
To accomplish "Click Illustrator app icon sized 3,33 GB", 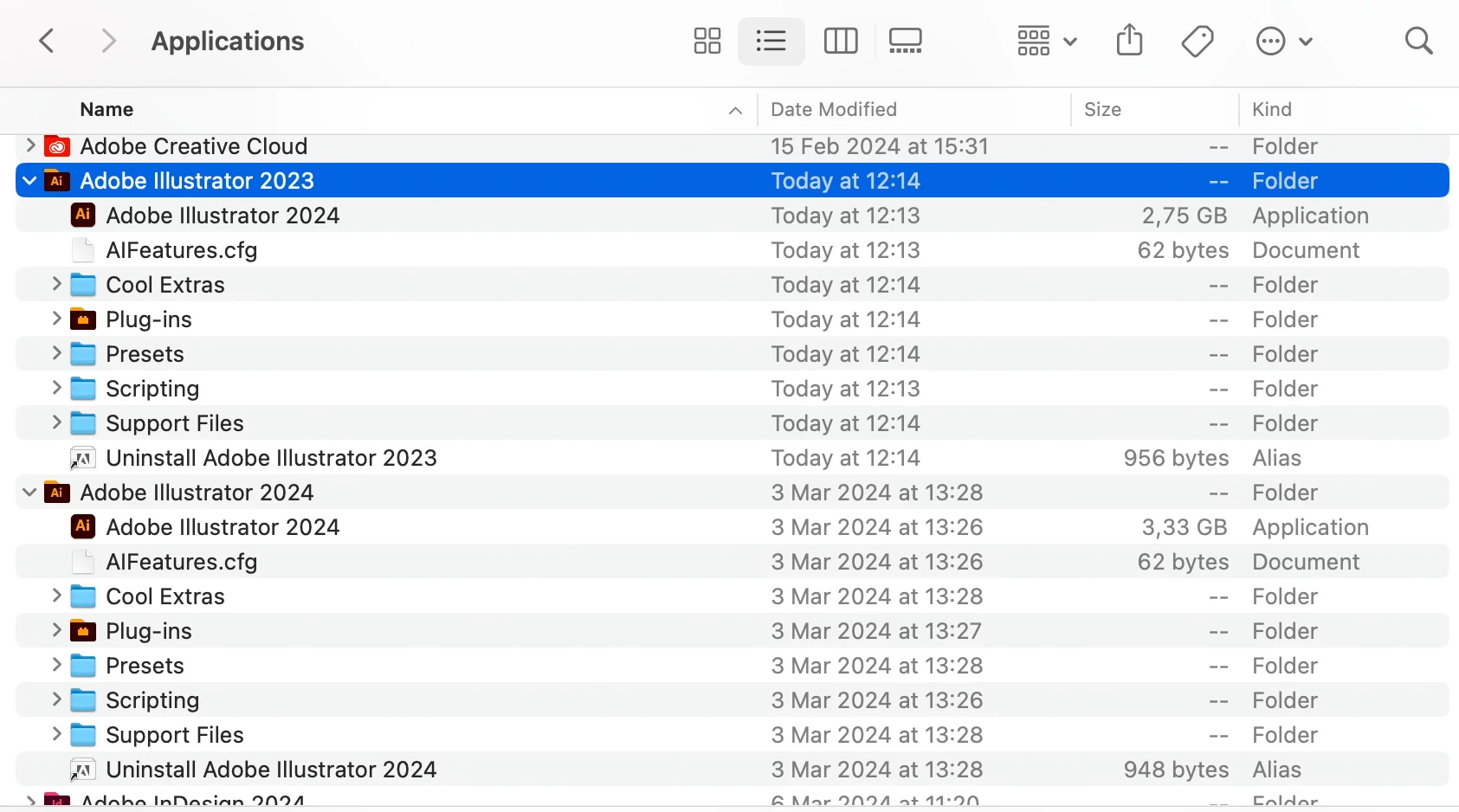I will coord(83,526).
